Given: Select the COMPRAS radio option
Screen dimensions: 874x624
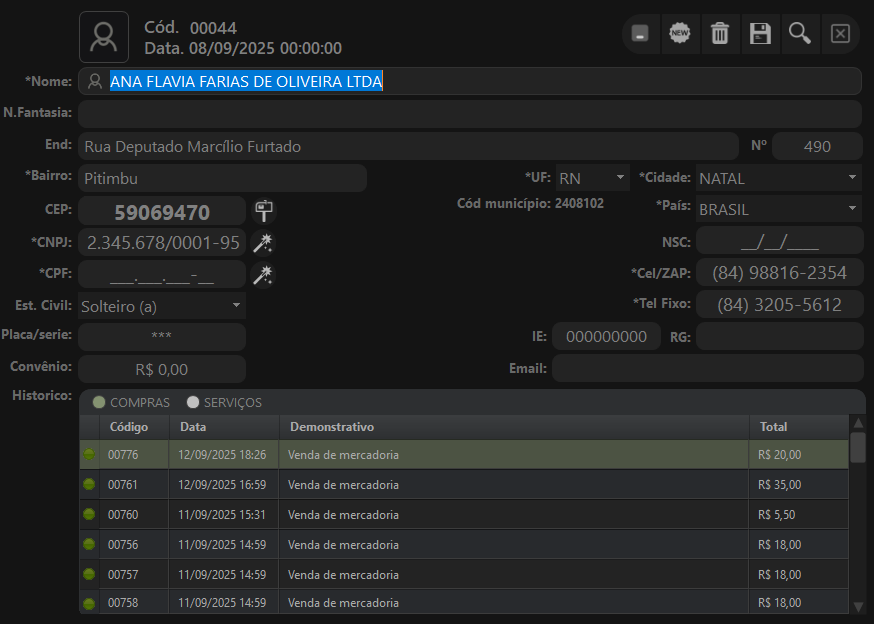Looking at the screenshot, I should (x=99, y=402).
